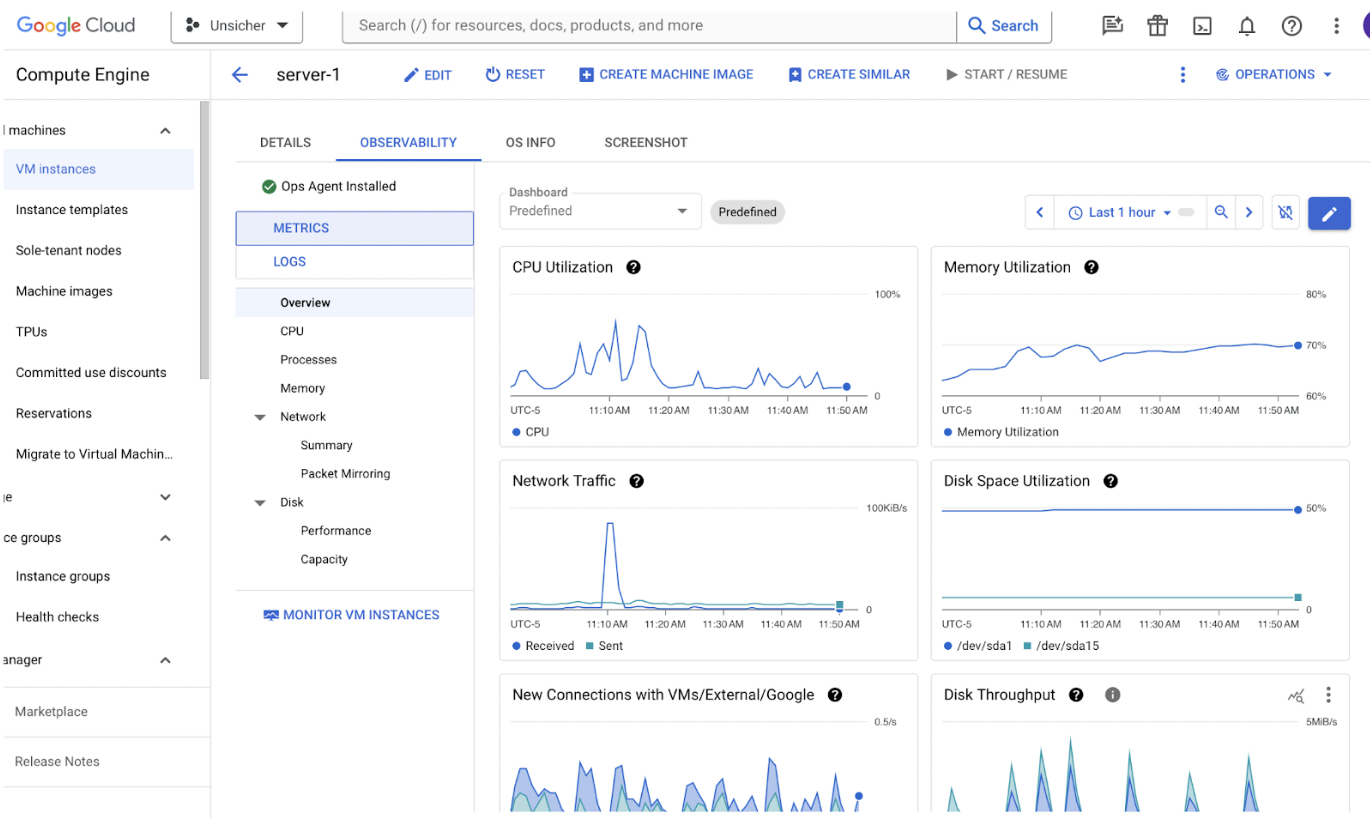Shift time range forward with right chevron
This screenshot has height=828, width=1370.
[1249, 212]
